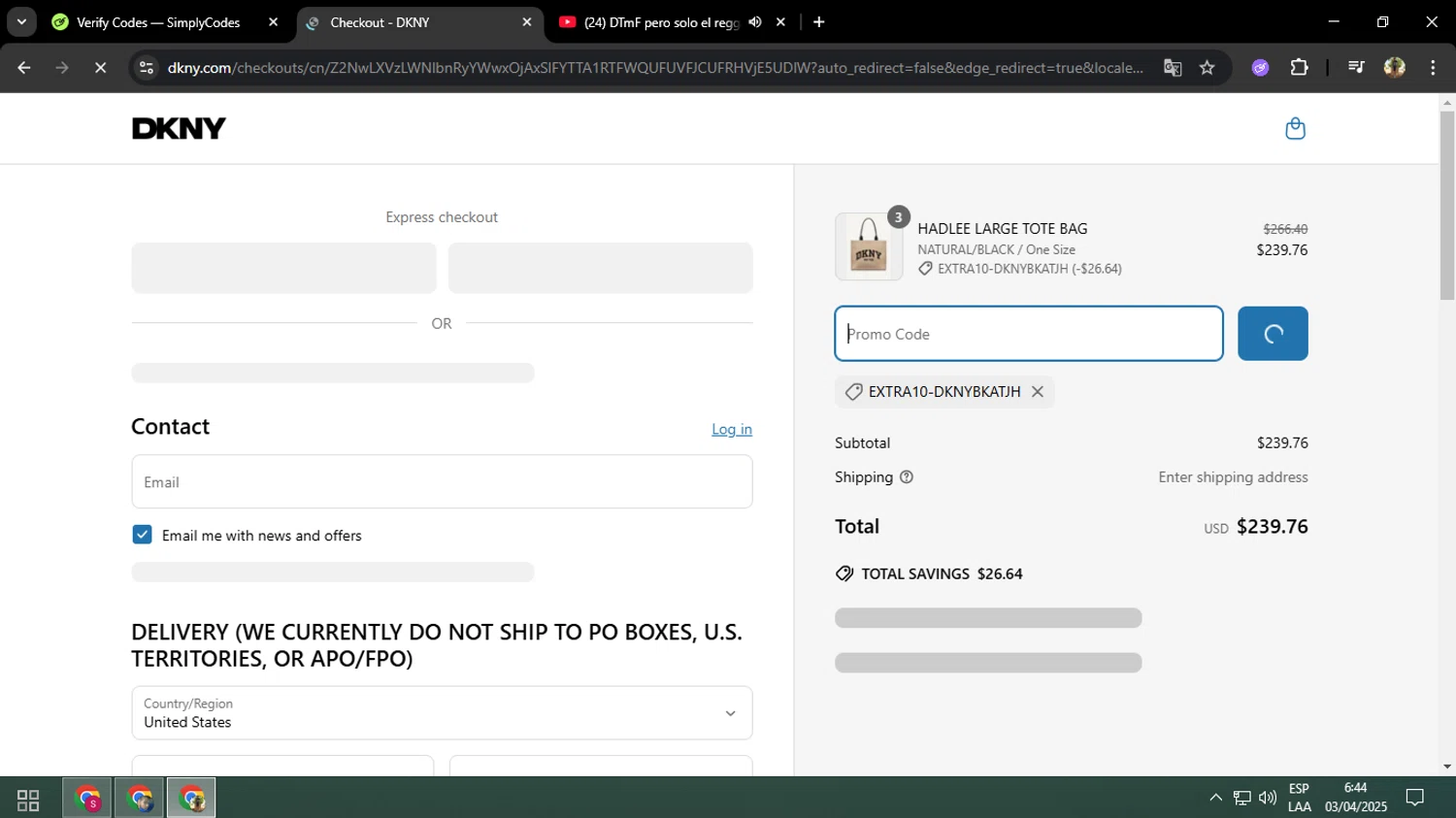The image size is (1456, 818).
Task: Click the Hadlee tote bag thumbnail
Action: pos(869,246)
